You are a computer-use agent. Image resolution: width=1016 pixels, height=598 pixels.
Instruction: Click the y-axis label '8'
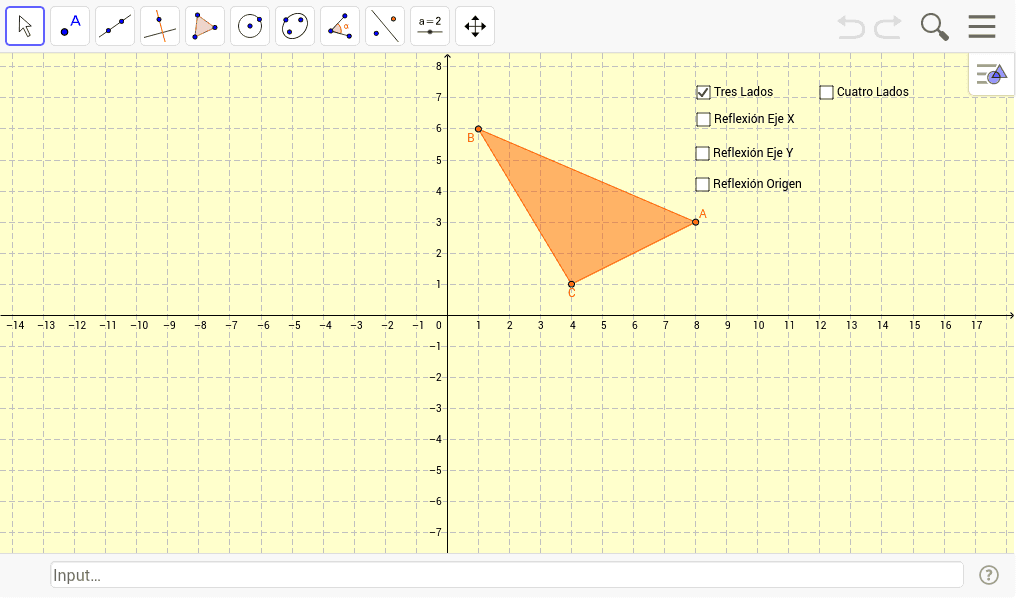pos(439,66)
